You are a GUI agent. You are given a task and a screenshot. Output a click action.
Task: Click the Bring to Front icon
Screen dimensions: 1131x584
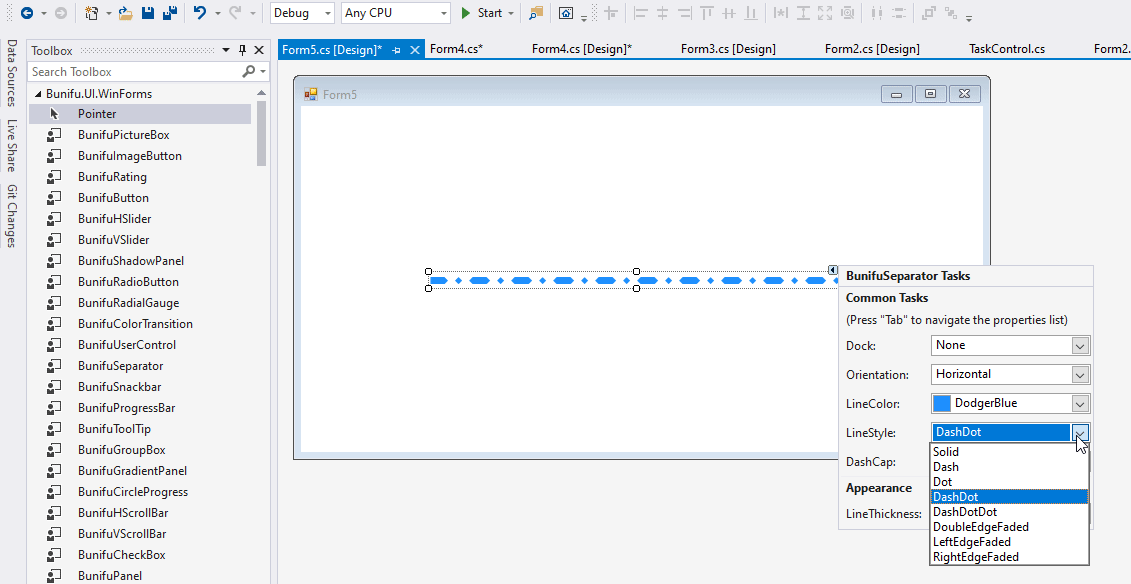928,13
